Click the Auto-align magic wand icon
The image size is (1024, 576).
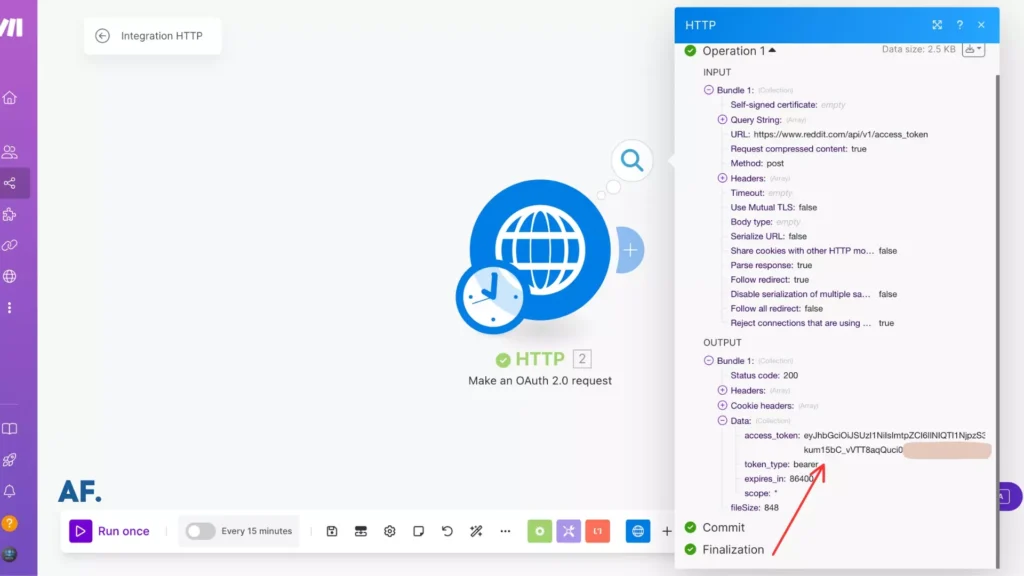point(476,531)
